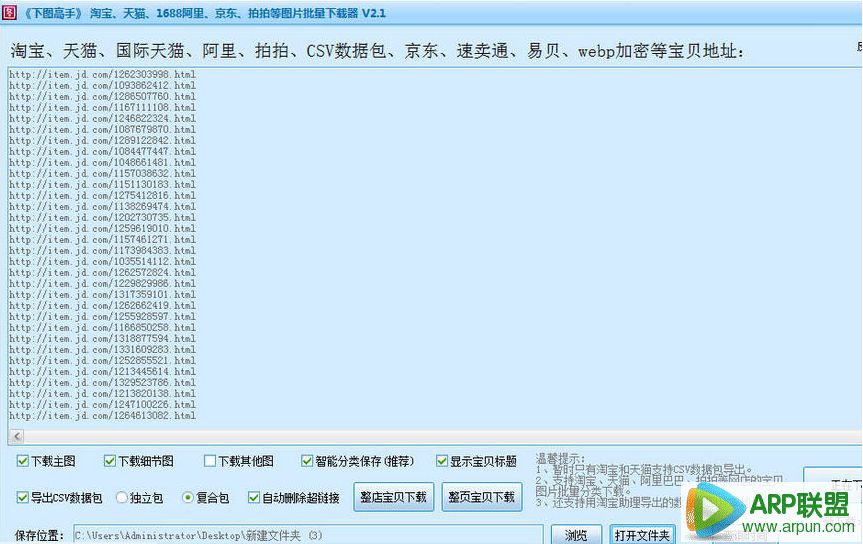Click the 整页宝贝下载 button

point(482,497)
